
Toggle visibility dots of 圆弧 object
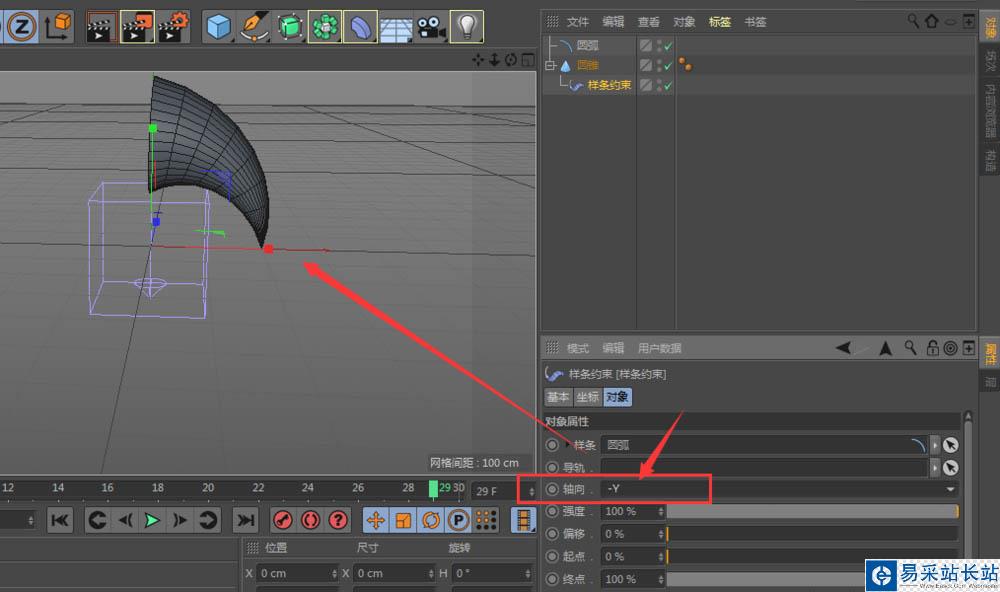coord(659,45)
